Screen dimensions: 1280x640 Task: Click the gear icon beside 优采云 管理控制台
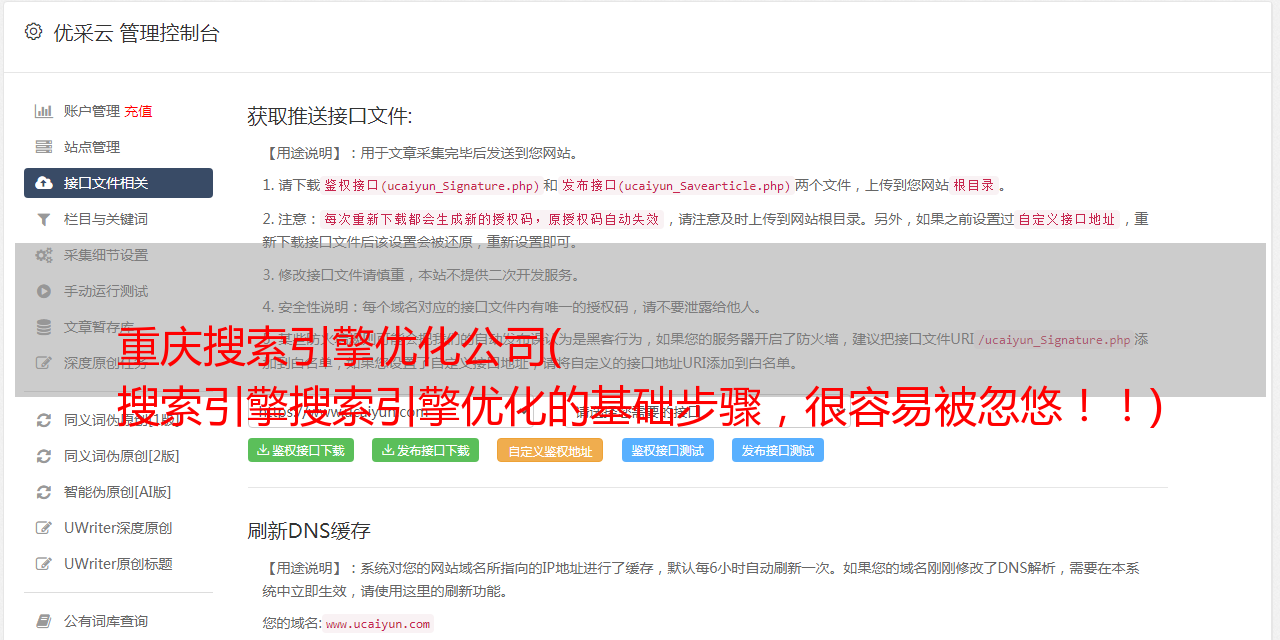pos(33,32)
